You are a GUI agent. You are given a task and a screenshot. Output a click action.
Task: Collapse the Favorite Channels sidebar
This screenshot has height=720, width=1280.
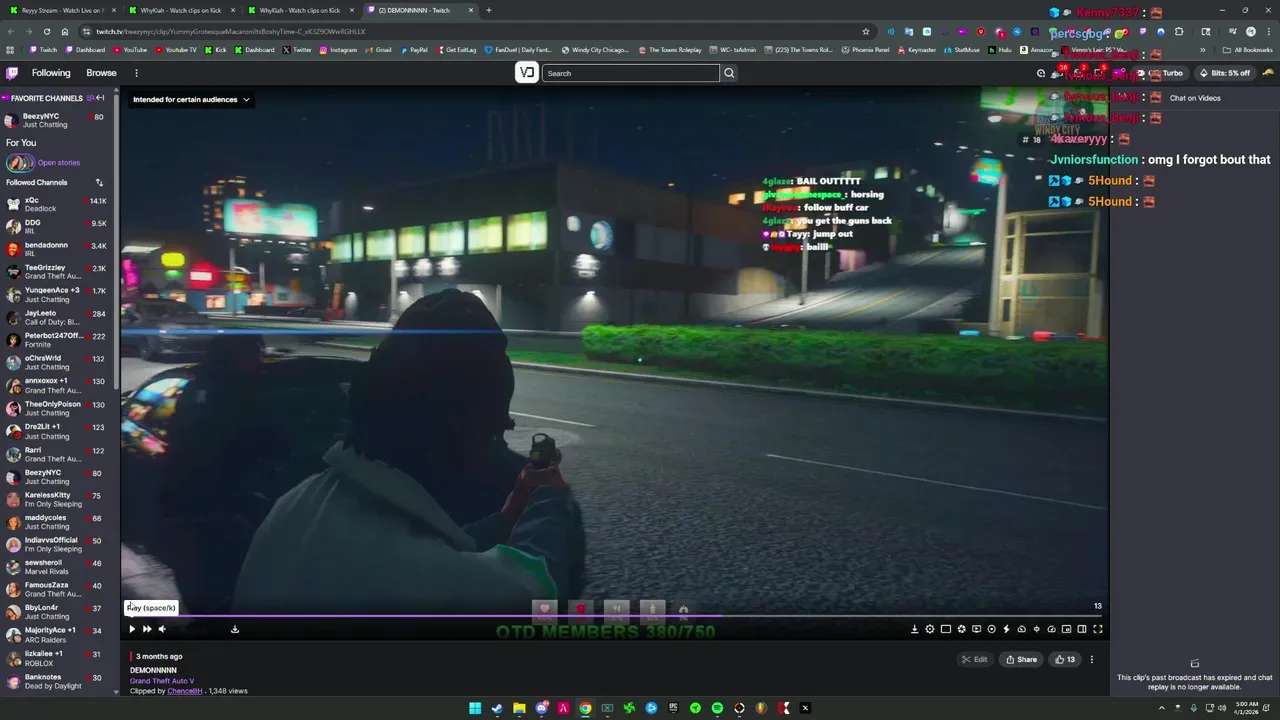(x=99, y=98)
